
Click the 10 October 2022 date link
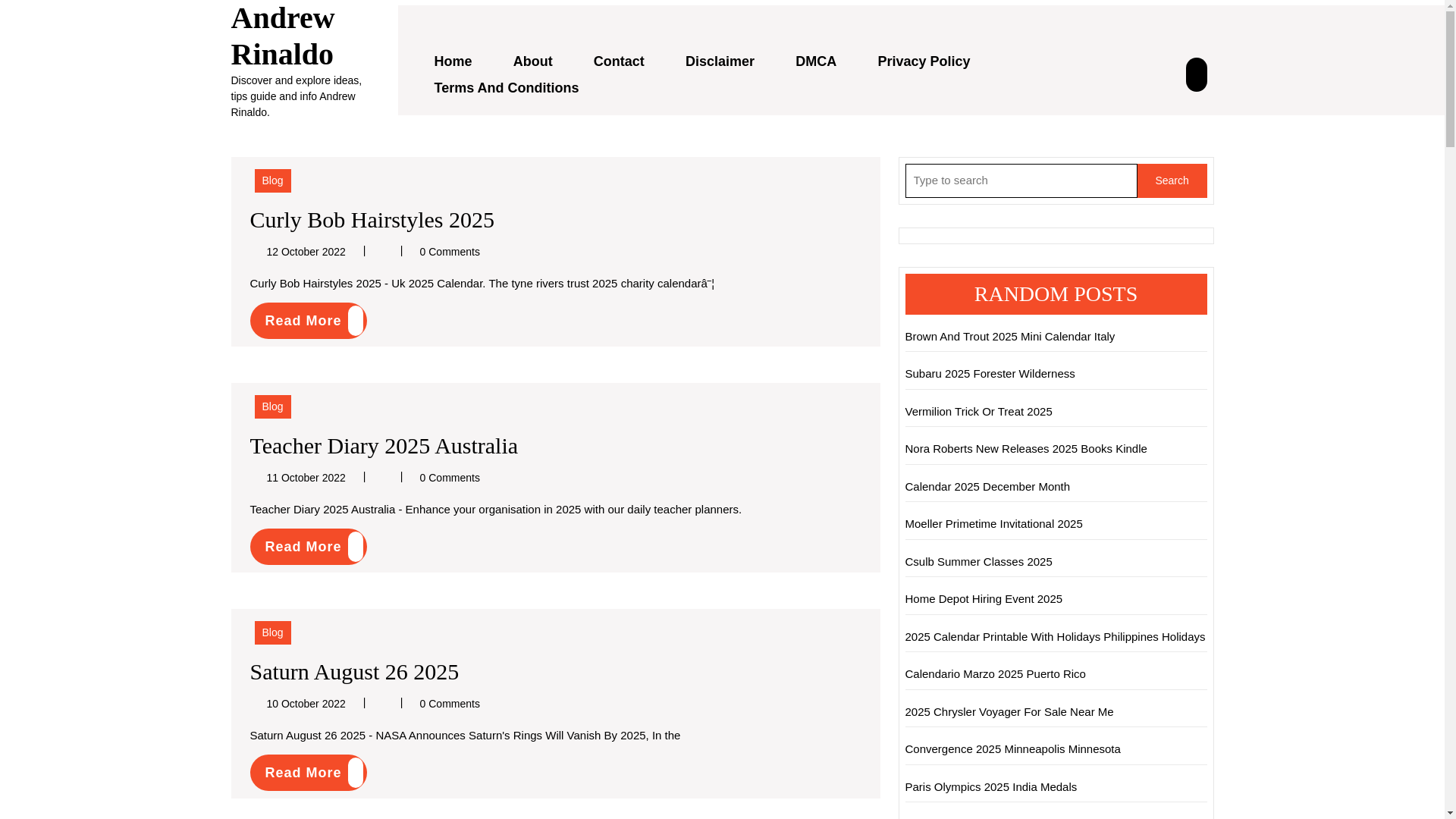tap(306, 704)
